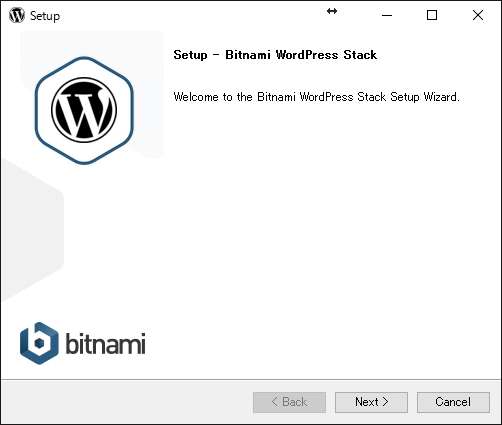Minimize the Setup window
The image size is (502, 425).
(x=387, y=15)
